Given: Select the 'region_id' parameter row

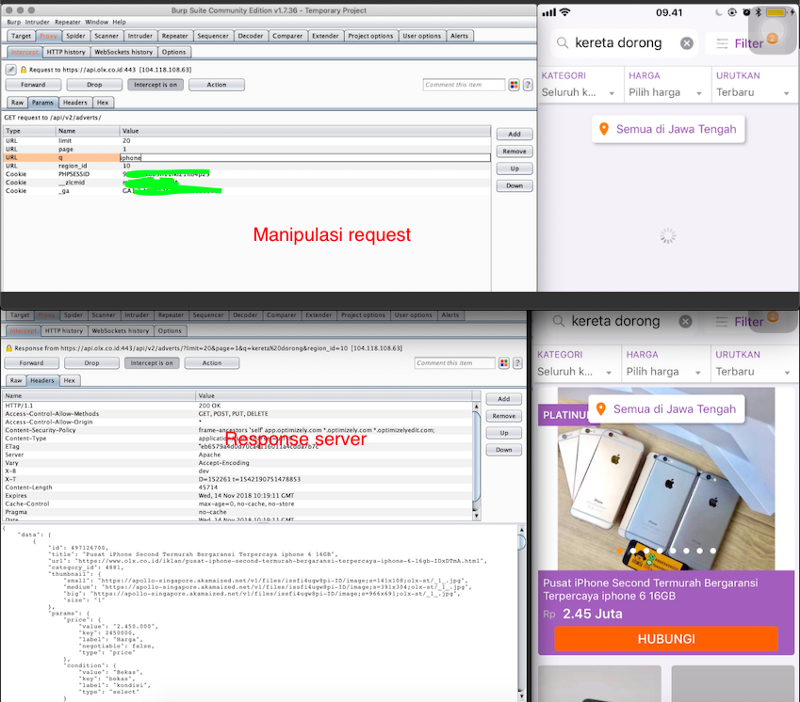Looking at the screenshot, I should coord(247,166).
